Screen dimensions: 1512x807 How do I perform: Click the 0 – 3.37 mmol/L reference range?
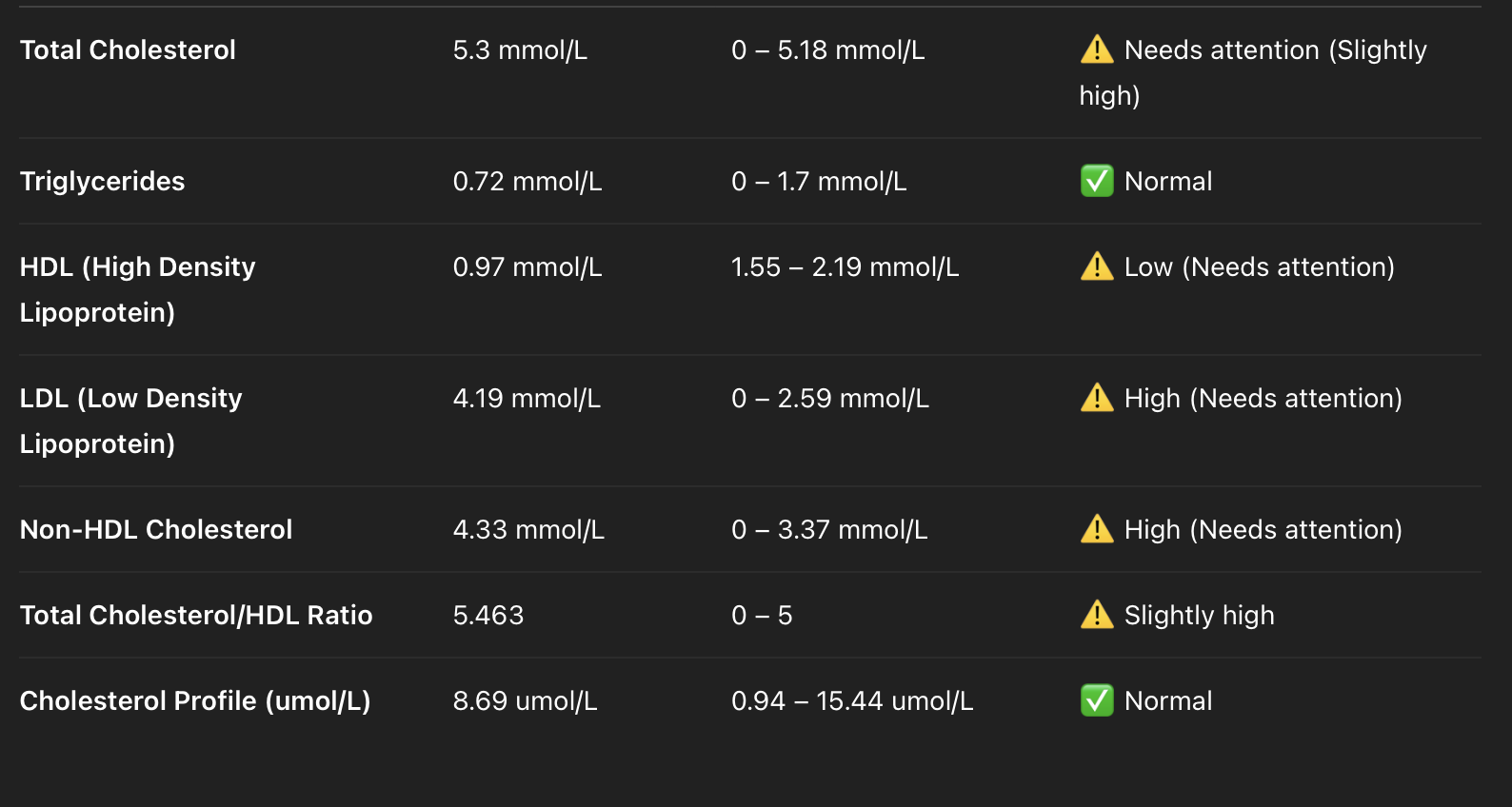pos(829,529)
